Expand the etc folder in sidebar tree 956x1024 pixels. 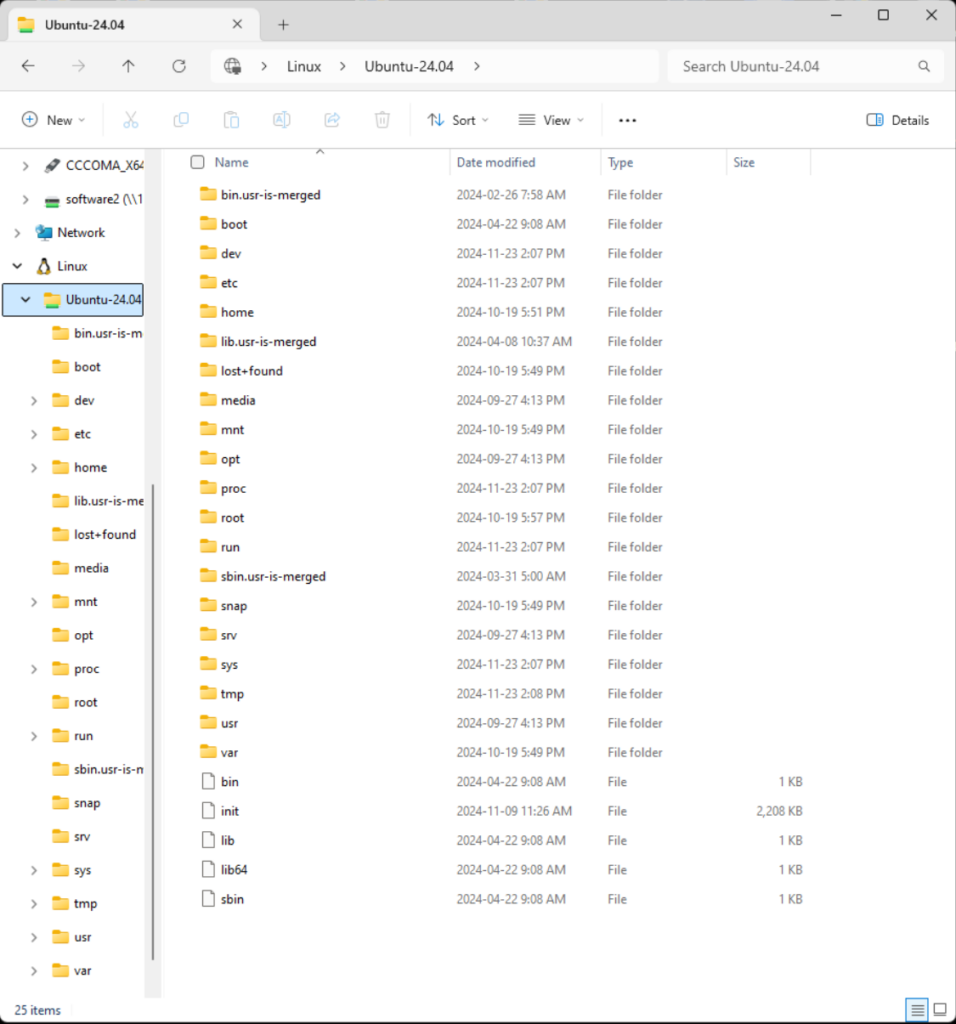[34, 434]
